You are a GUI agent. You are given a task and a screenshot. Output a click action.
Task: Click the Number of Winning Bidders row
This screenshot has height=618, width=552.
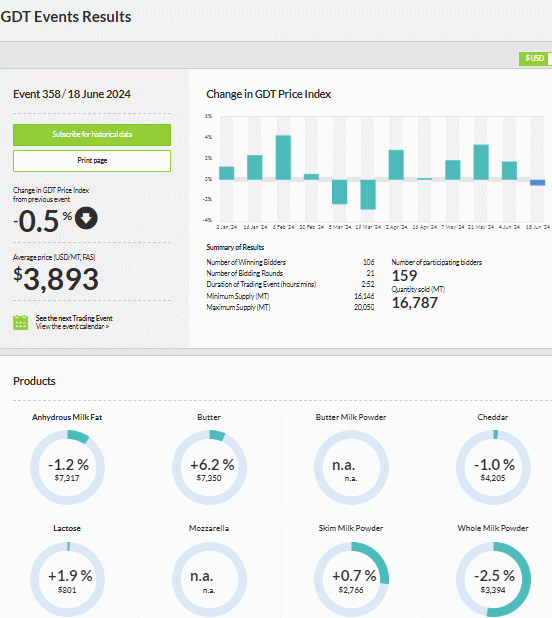click(290, 262)
